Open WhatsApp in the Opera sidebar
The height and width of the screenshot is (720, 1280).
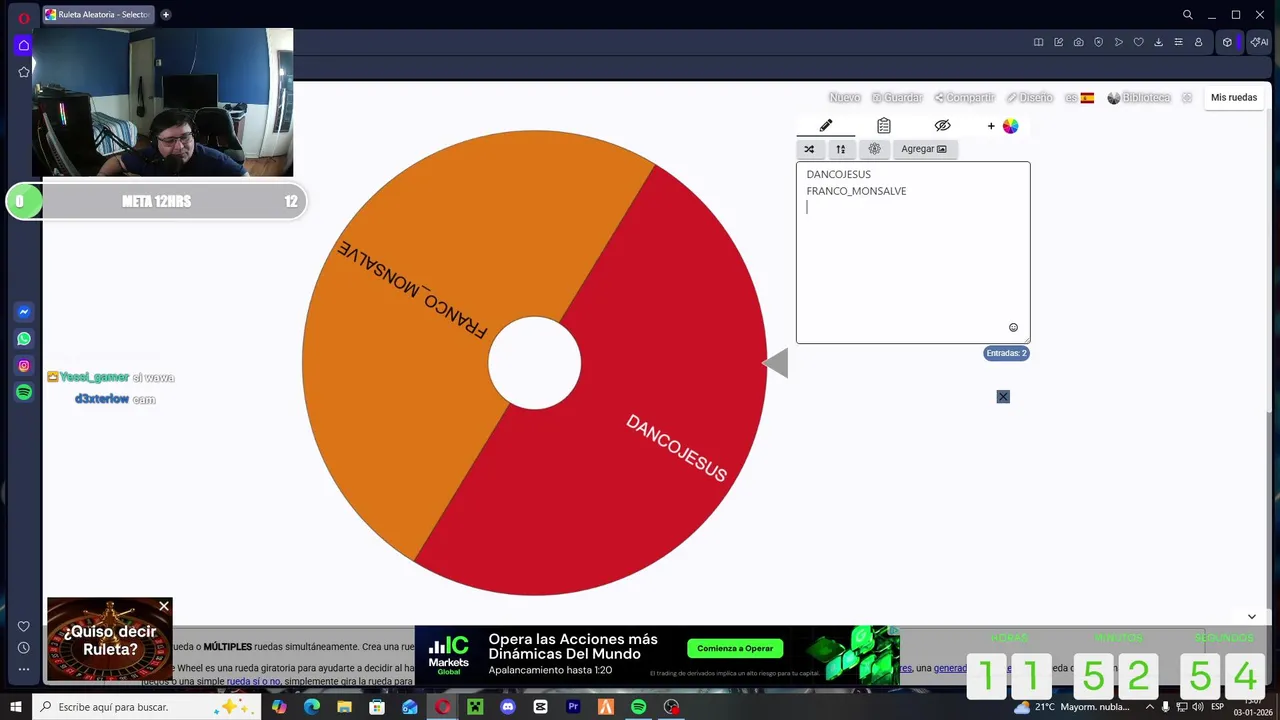tap(24, 339)
